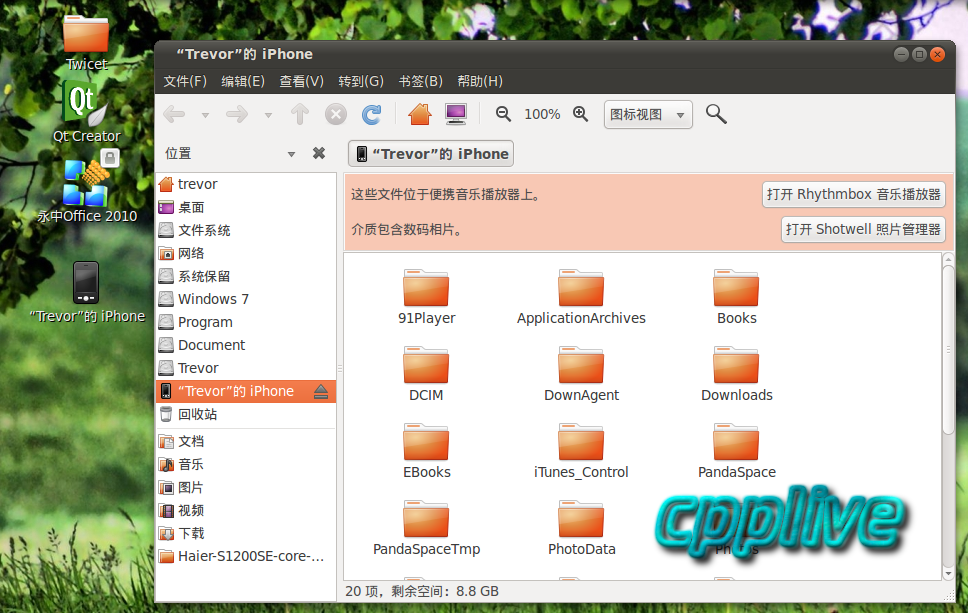This screenshot has width=968, height=613.
Task: Open the PandaSpace folder
Action: click(x=736, y=451)
